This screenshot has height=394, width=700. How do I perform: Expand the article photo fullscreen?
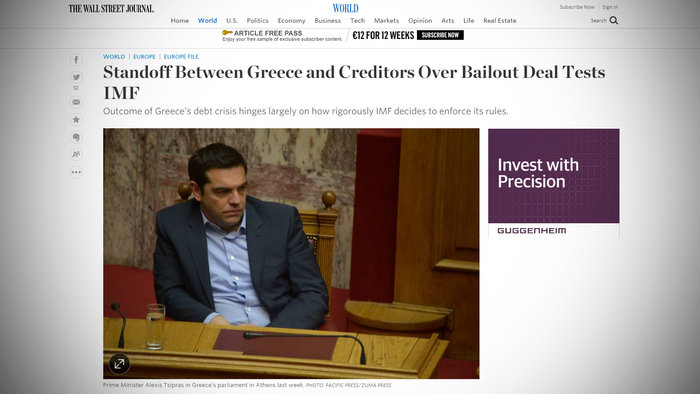point(119,364)
